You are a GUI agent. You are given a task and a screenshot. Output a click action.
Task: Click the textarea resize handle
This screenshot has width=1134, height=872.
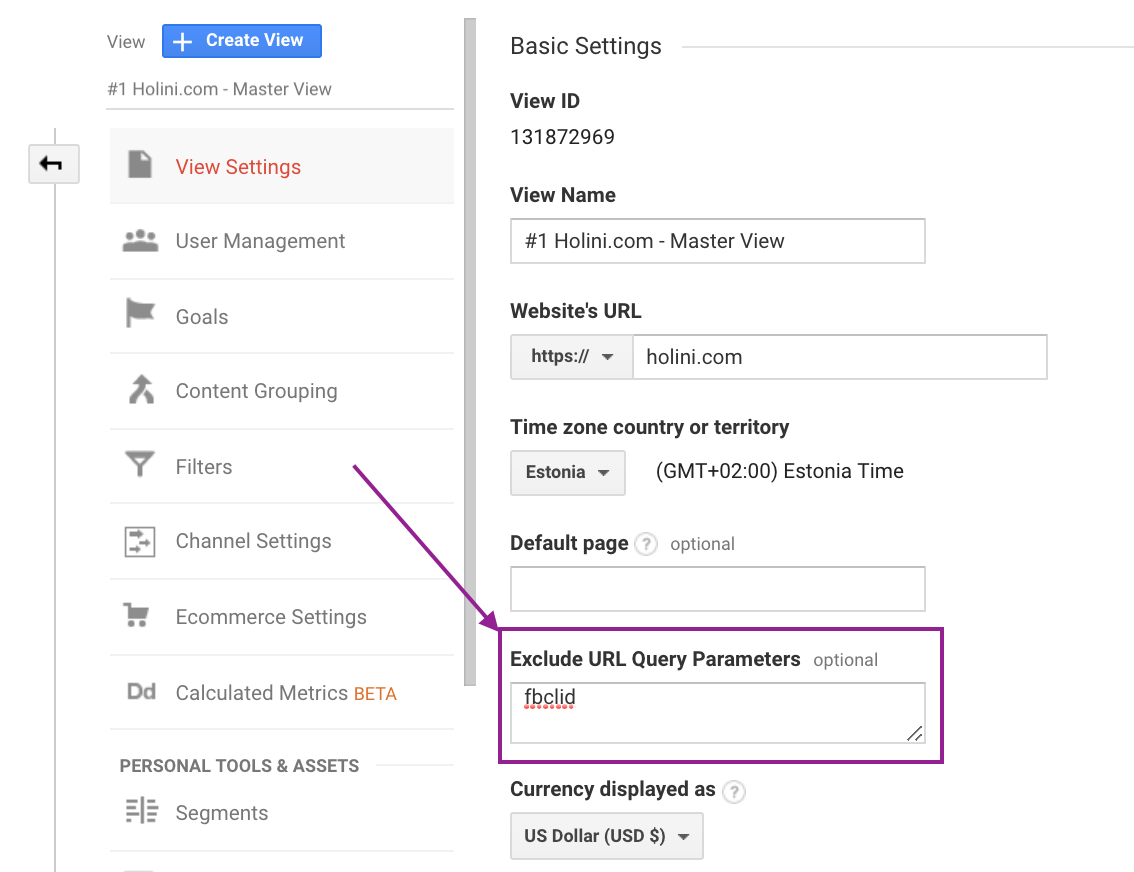click(915, 734)
